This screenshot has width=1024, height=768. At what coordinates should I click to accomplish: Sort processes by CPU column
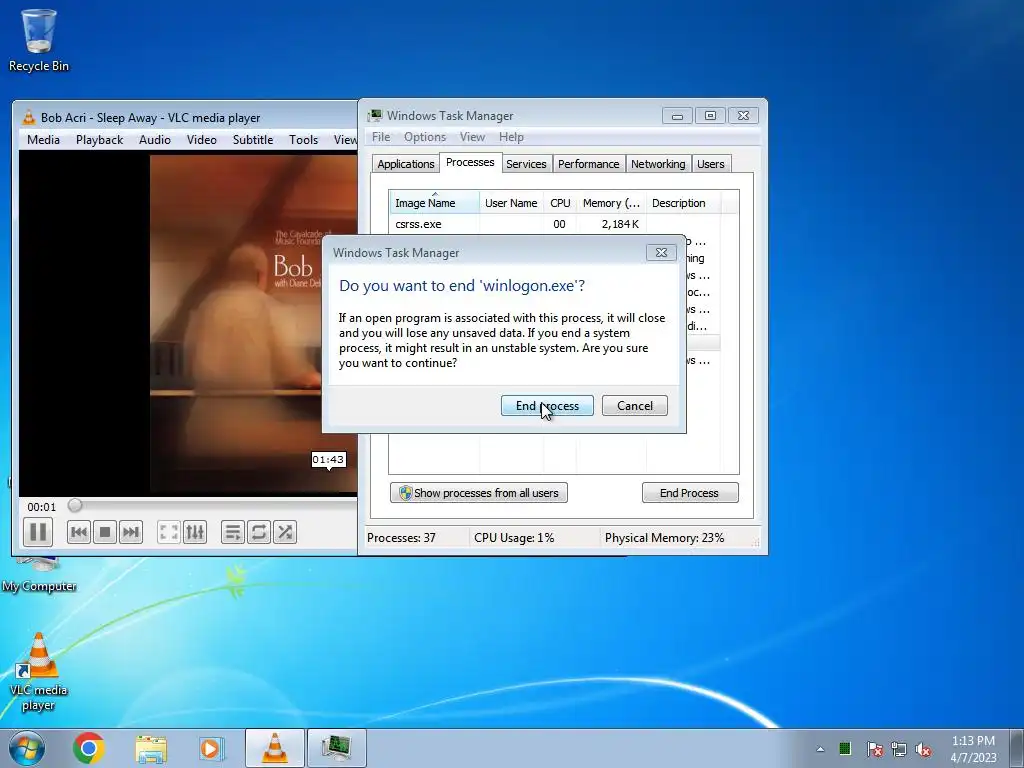[560, 203]
